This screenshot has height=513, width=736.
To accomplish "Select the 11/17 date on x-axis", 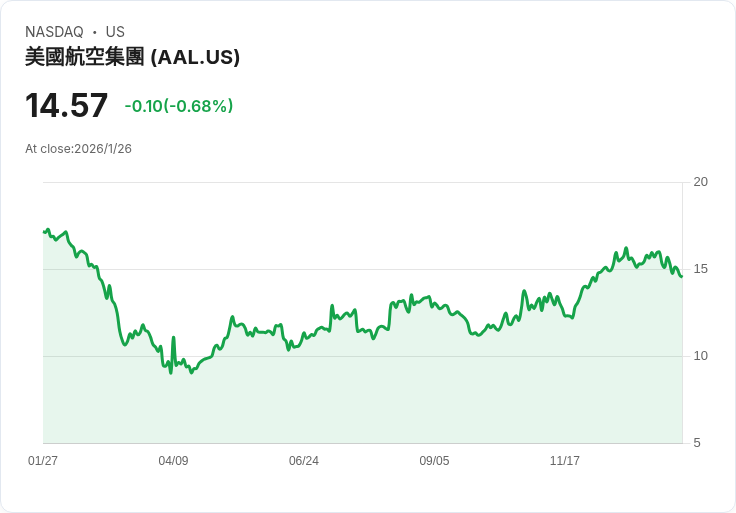I will 565,461.
